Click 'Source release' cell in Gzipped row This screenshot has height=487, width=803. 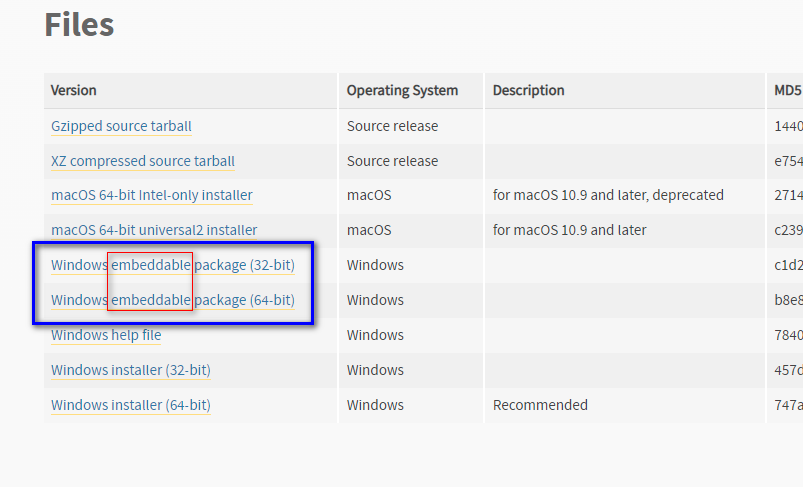click(392, 126)
